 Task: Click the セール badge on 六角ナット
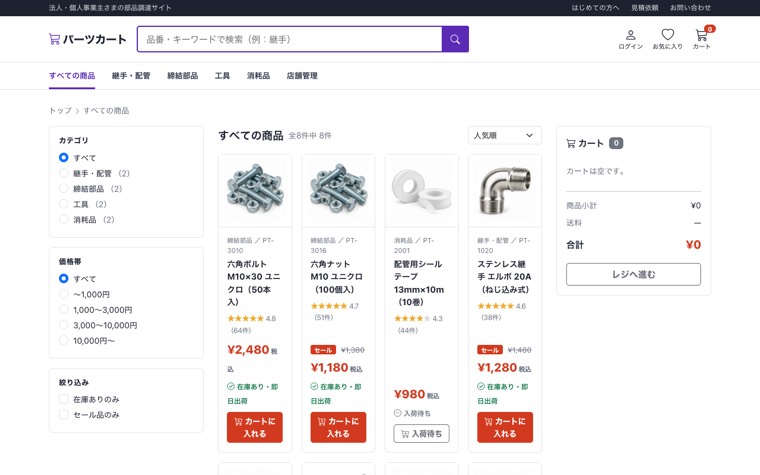click(x=323, y=350)
